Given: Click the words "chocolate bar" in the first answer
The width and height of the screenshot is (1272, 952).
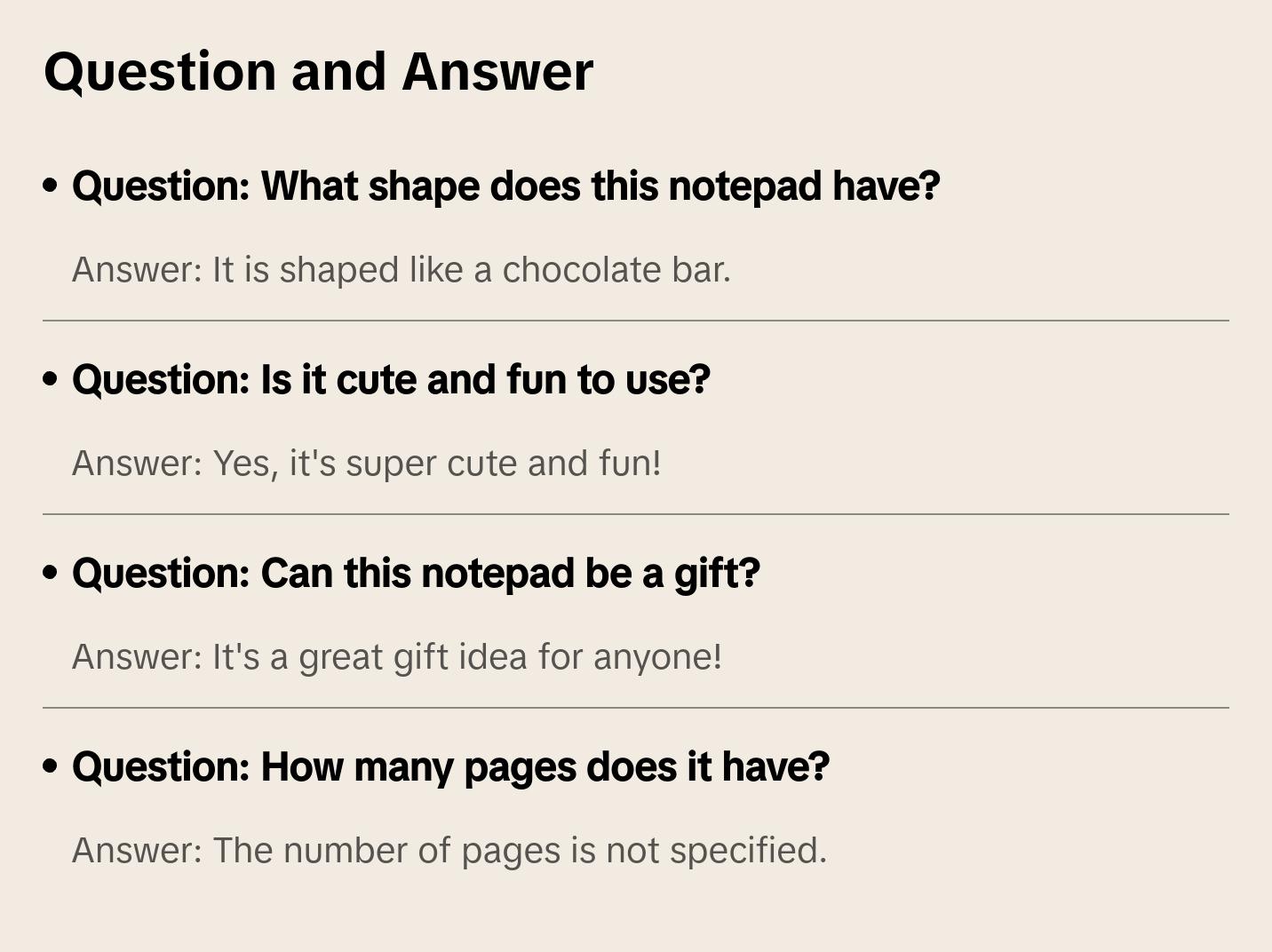Looking at the screenshot, I should point(616,270).
